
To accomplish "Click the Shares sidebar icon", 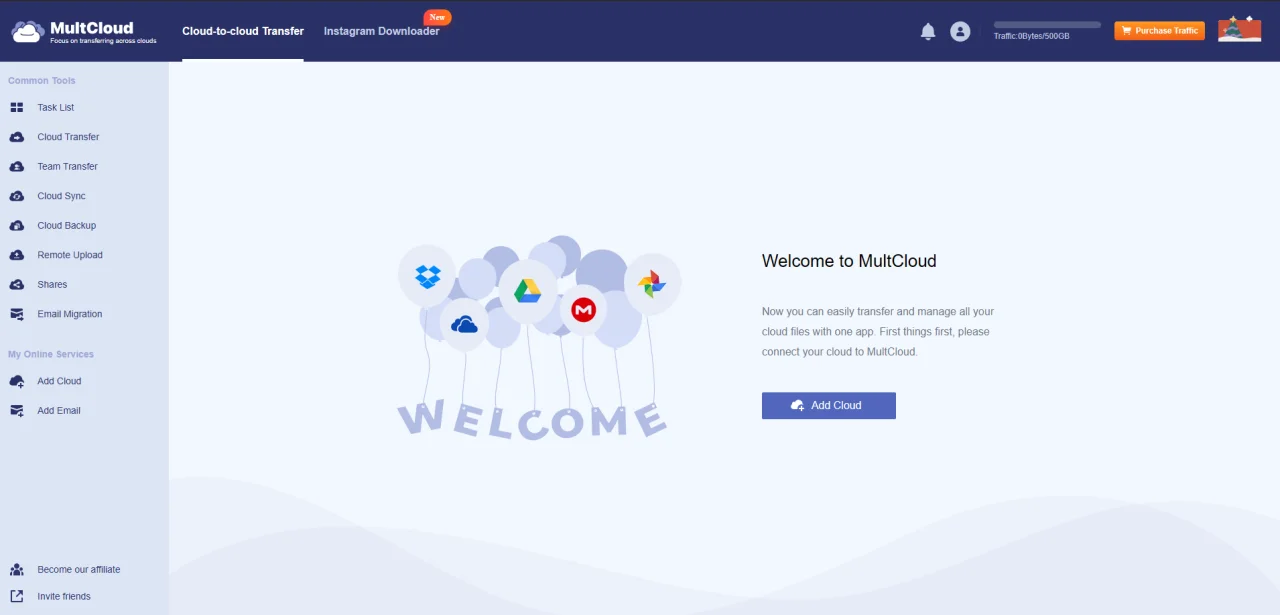I will coord(17,284).
